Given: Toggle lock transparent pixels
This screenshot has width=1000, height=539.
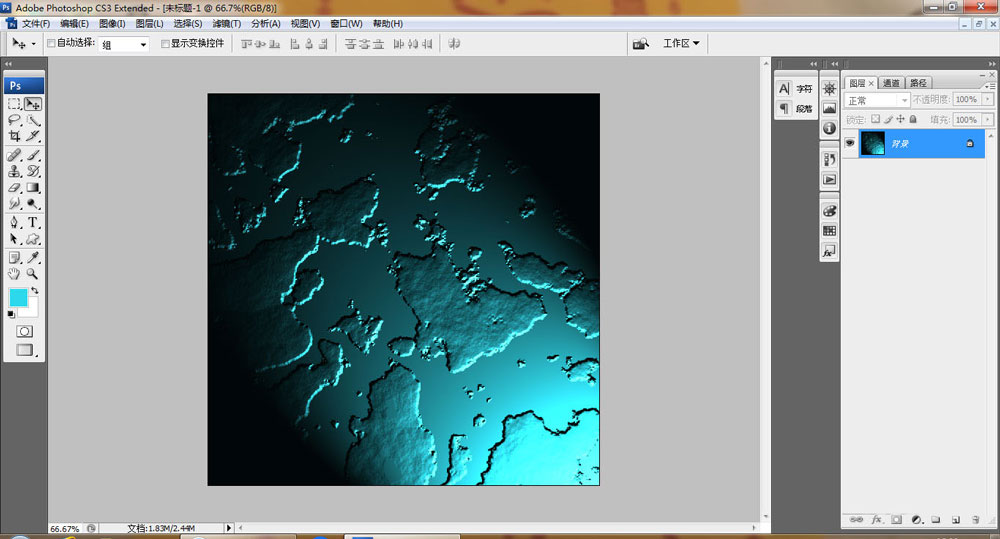Looking at the screenshot, I should 876,119.
